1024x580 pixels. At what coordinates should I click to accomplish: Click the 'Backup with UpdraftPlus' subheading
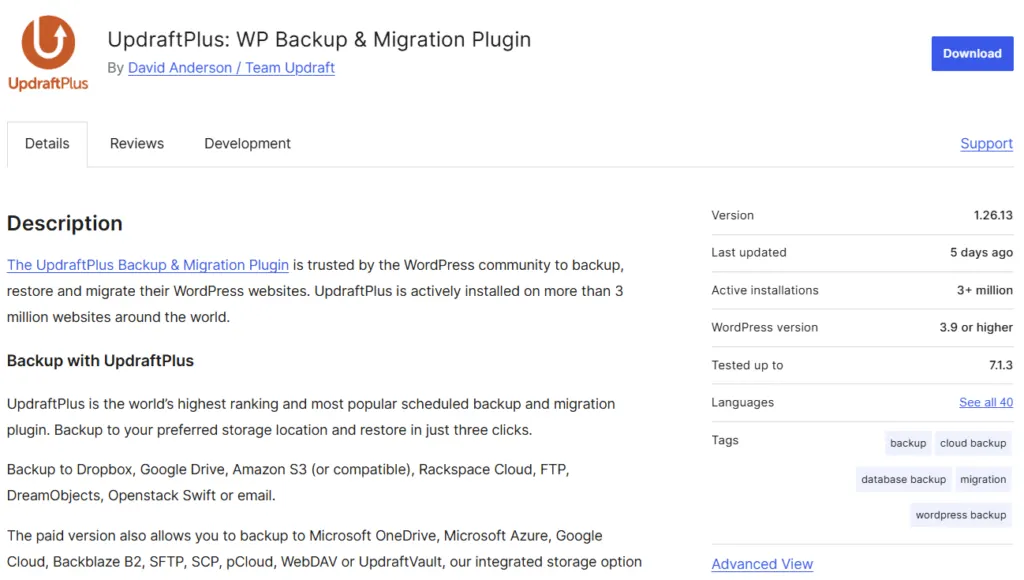pos(101,361)
